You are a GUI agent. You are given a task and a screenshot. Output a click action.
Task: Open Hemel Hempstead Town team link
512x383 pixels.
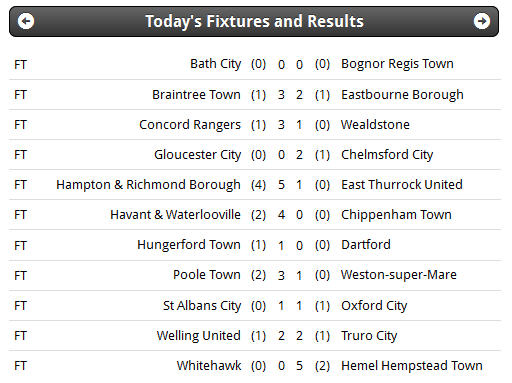tap(412, 366)
